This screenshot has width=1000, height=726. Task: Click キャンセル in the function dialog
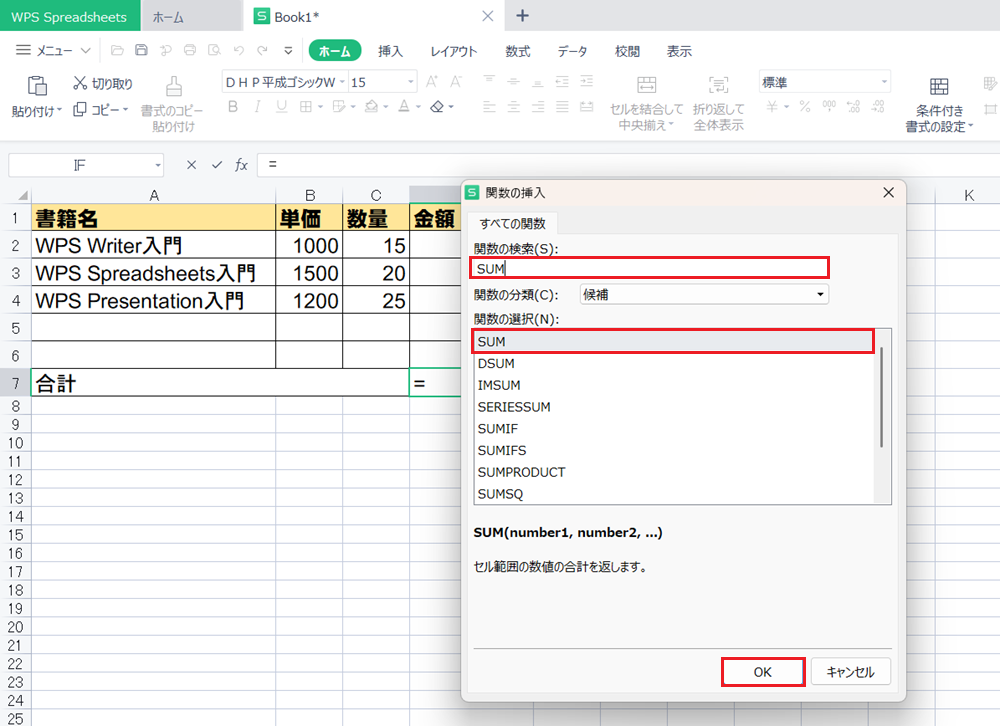(x=850, y=672)
